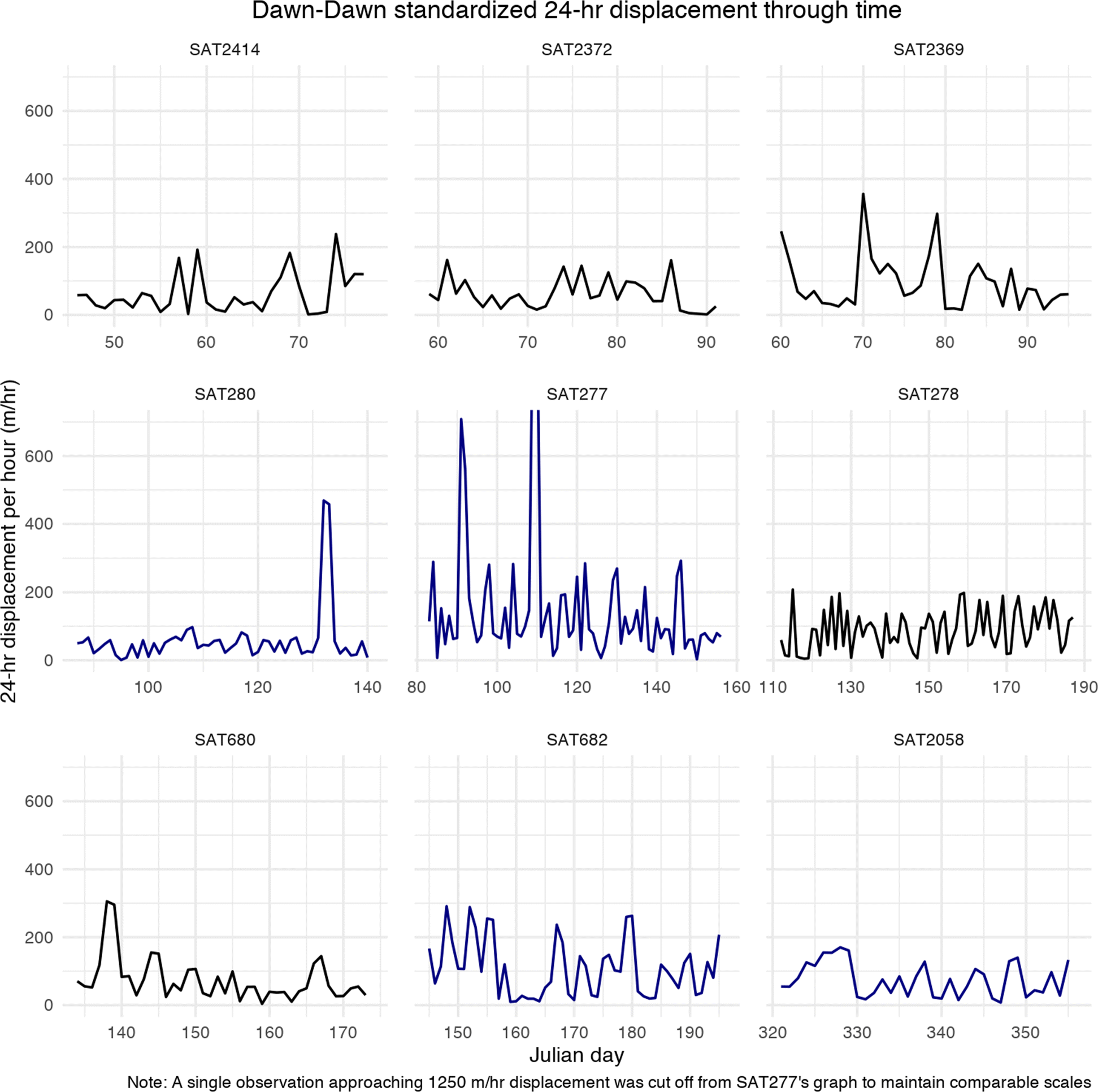Click the 'Julian day' x-axis label
This screenshot has height=1092, width=1098.
coord(576,1055)
